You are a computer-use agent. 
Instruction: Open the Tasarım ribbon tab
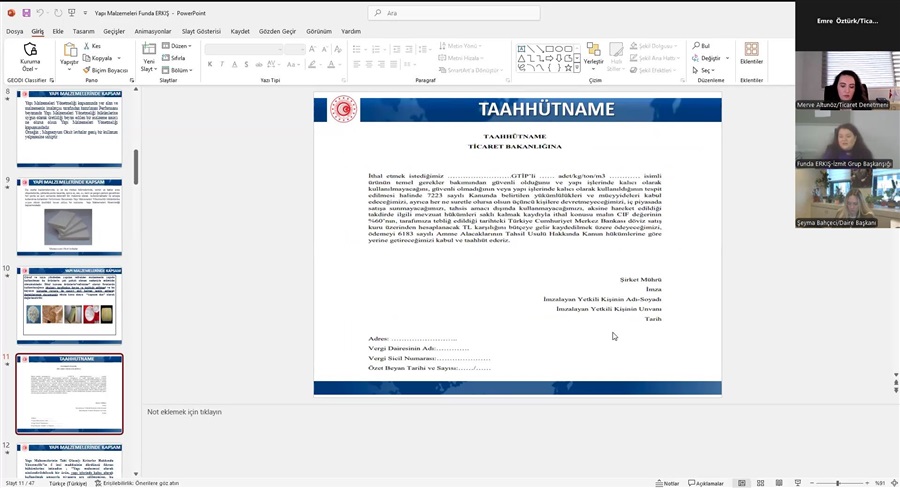[x=83, y=31]
